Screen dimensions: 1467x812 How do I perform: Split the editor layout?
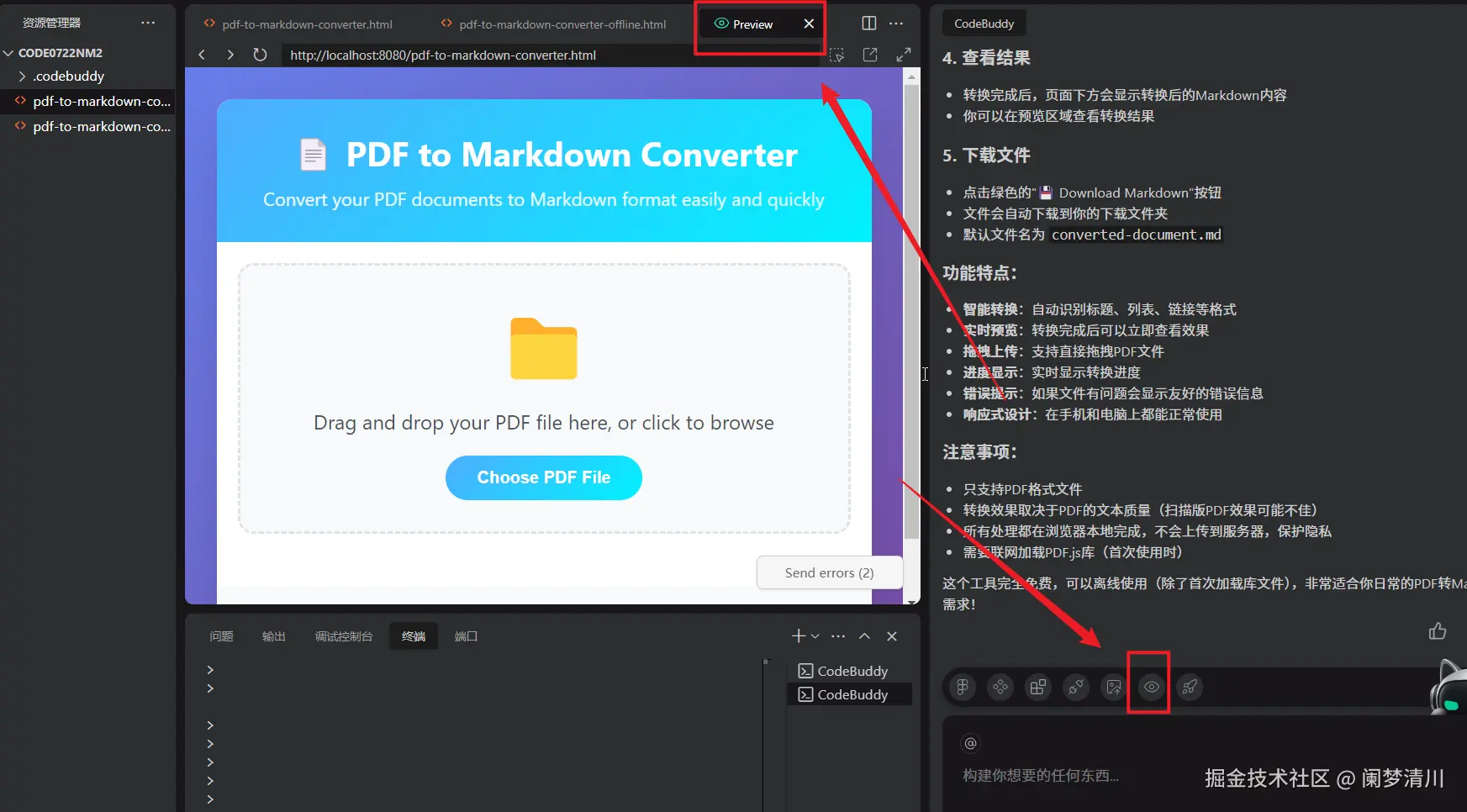pos(869,24)
